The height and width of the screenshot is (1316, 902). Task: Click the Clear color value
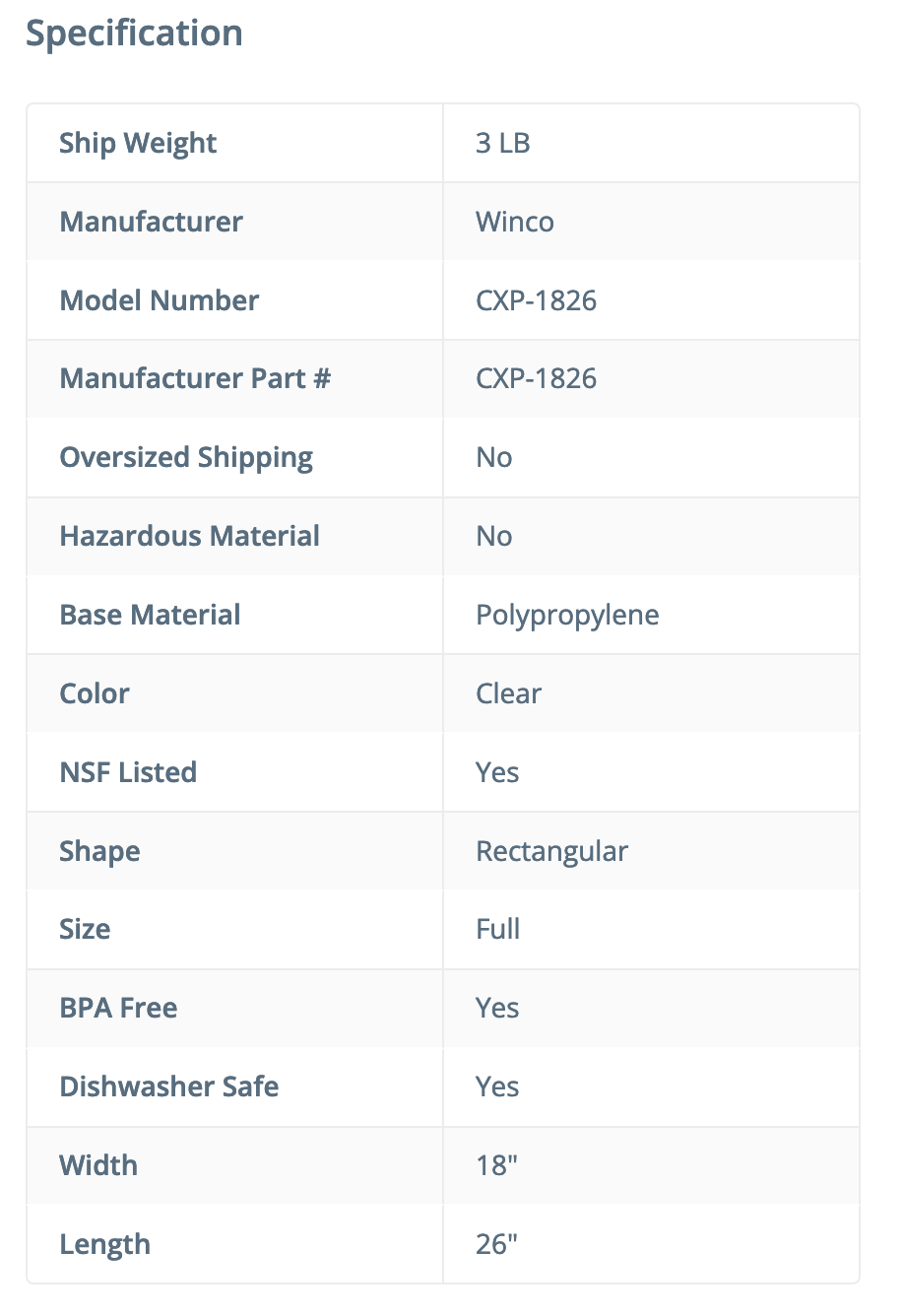(x=508, y=693)
